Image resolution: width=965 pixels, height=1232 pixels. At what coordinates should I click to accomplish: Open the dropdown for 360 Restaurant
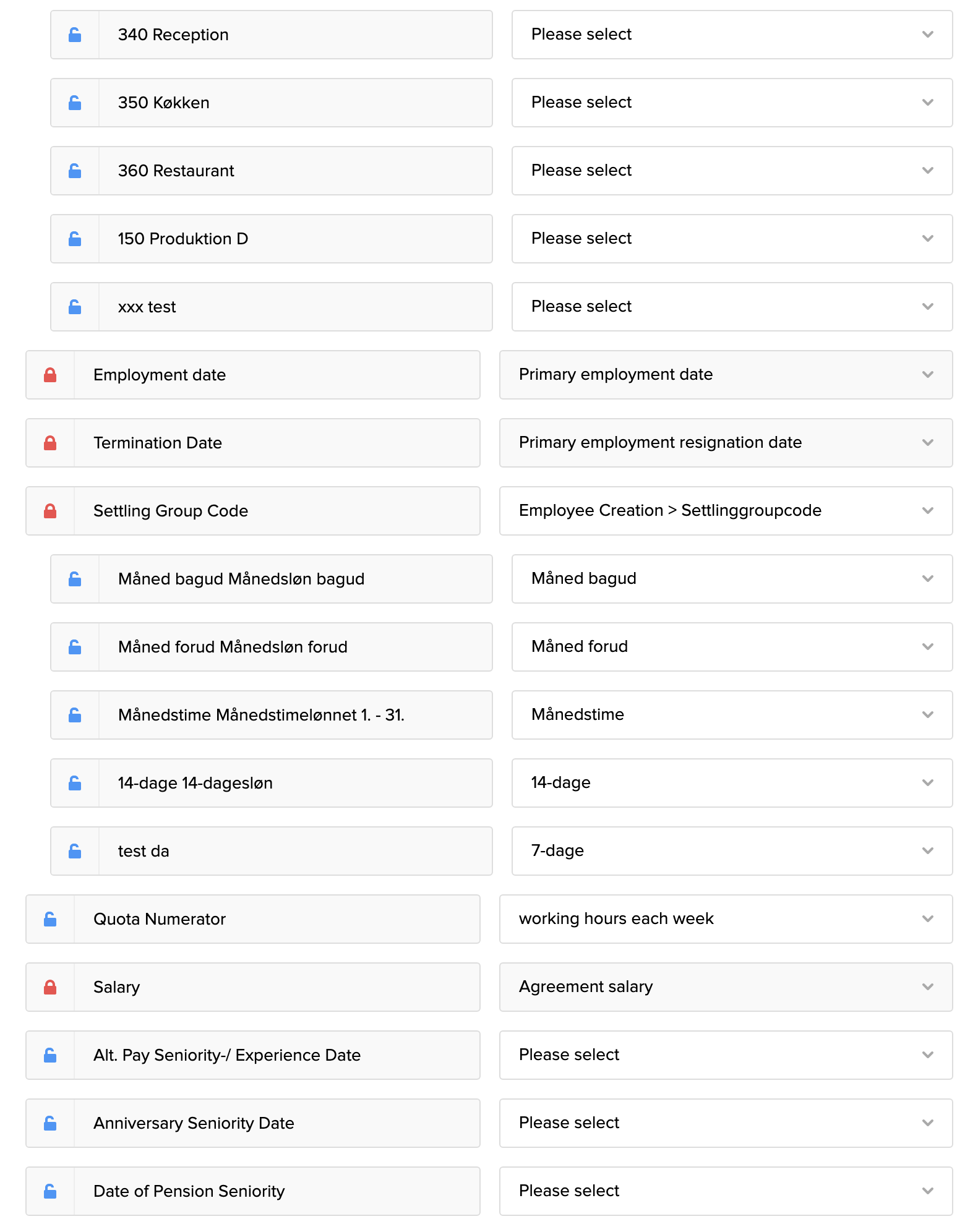732,171
